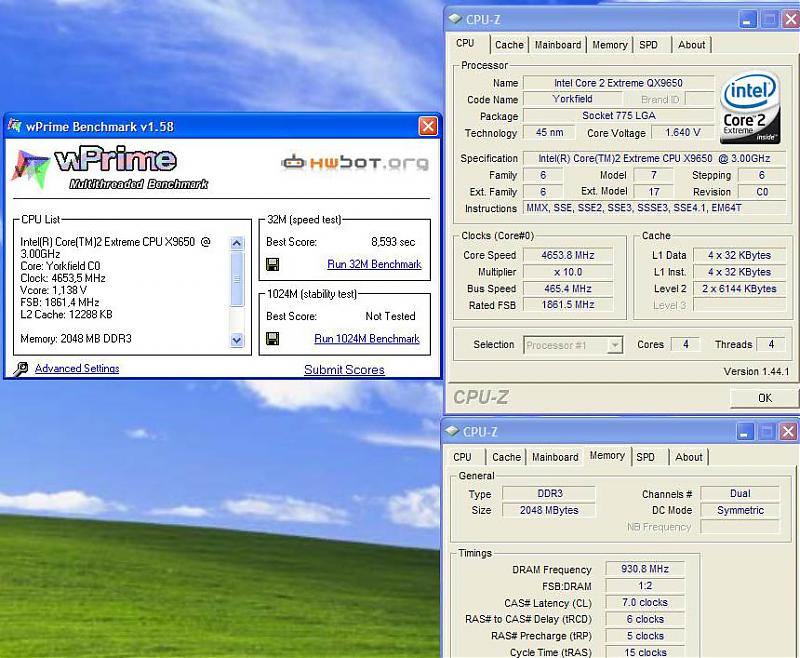Click the DC Mode value Symmetric
The width and height of the screenshot is (800, 658).
pyautogui.click(x=740, y=510)
